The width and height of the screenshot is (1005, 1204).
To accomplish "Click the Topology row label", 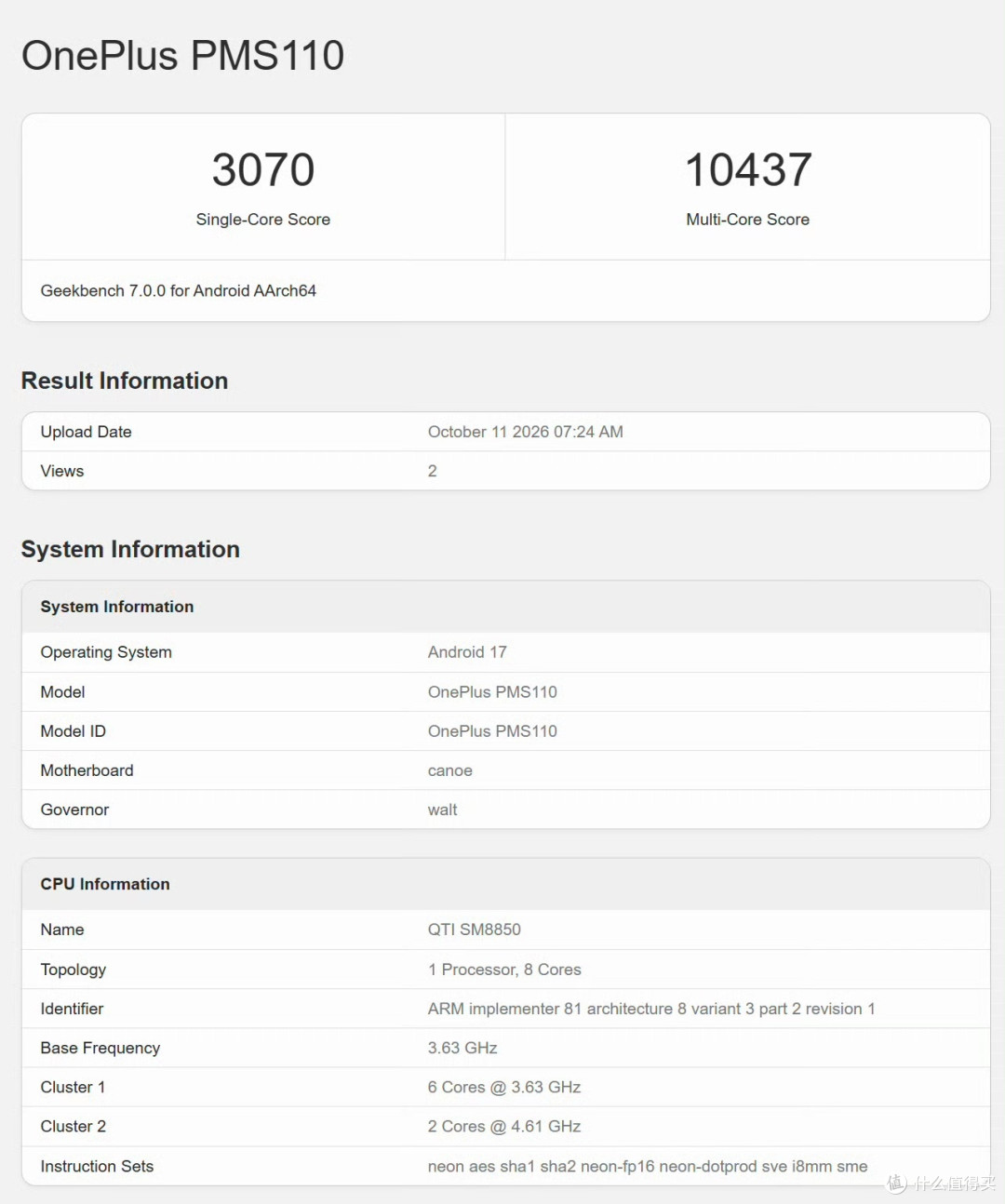I will click(74, 970).
